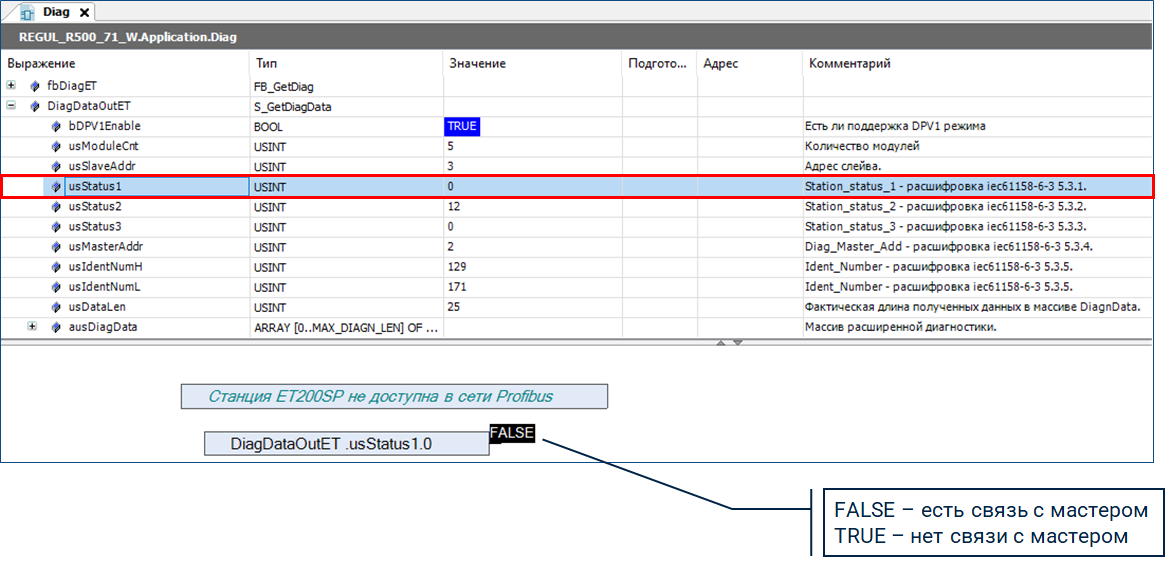The width and height of the screenshot is (1165, 561).
Task: Click the DiagDataOutET .usStatus1.0 field
Action: point(346,444)
